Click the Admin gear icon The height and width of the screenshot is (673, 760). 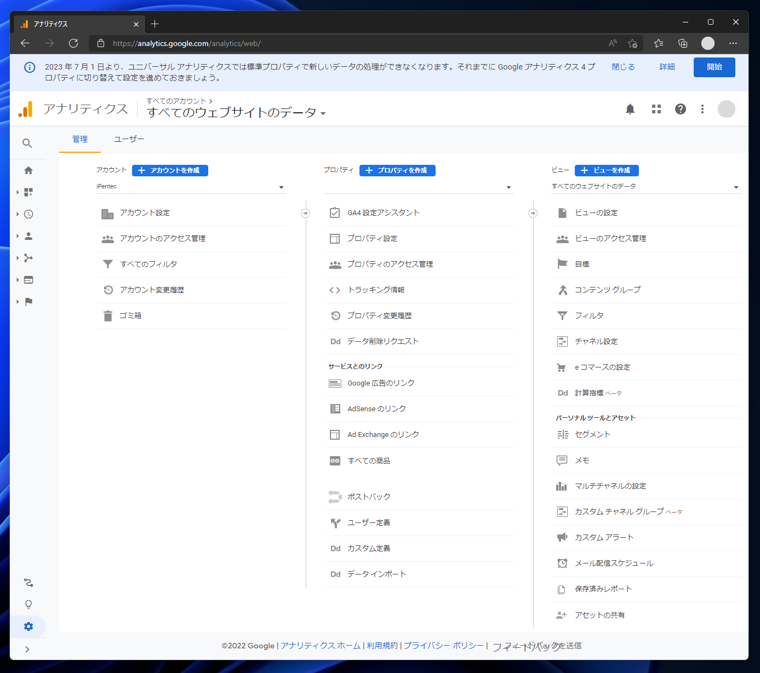pyautogui.click(x=29, y=626)
